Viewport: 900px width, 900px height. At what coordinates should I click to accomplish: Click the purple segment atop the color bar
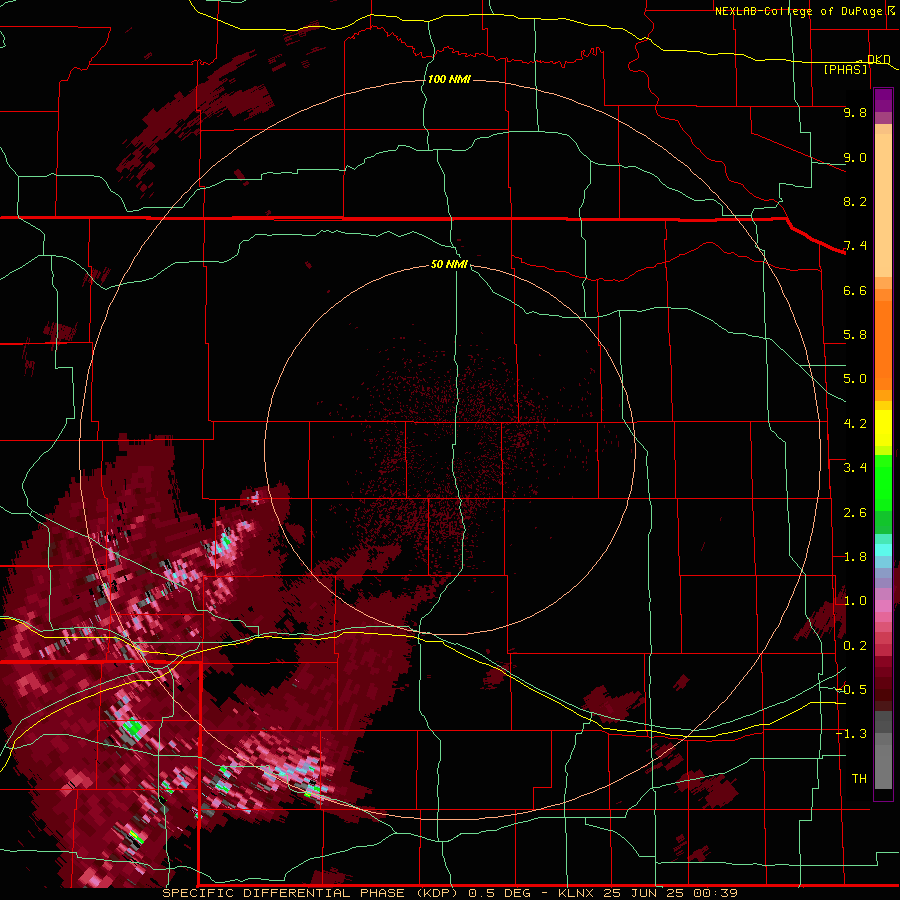883,100
